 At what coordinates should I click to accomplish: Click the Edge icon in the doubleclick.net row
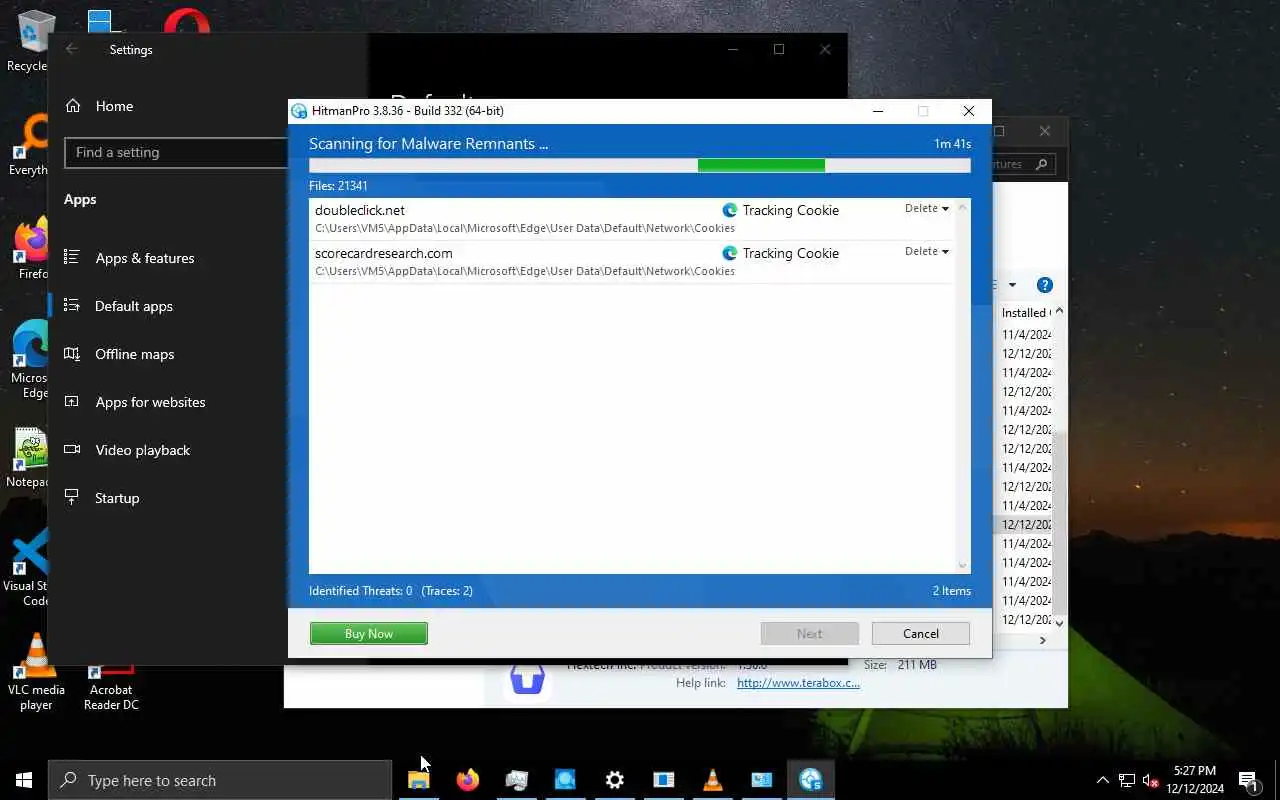point(730,210)
